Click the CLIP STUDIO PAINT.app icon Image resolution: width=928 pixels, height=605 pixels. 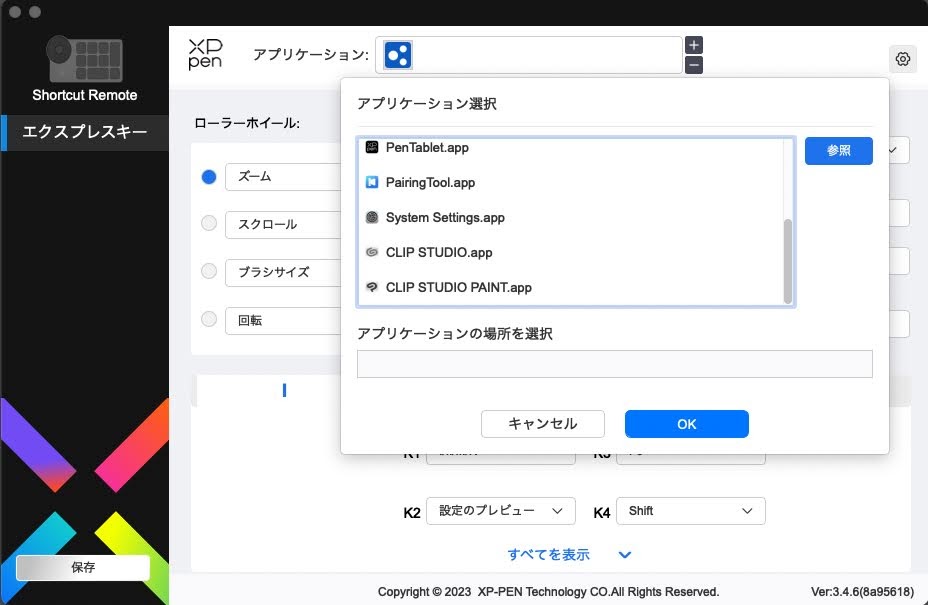[372, 287]
